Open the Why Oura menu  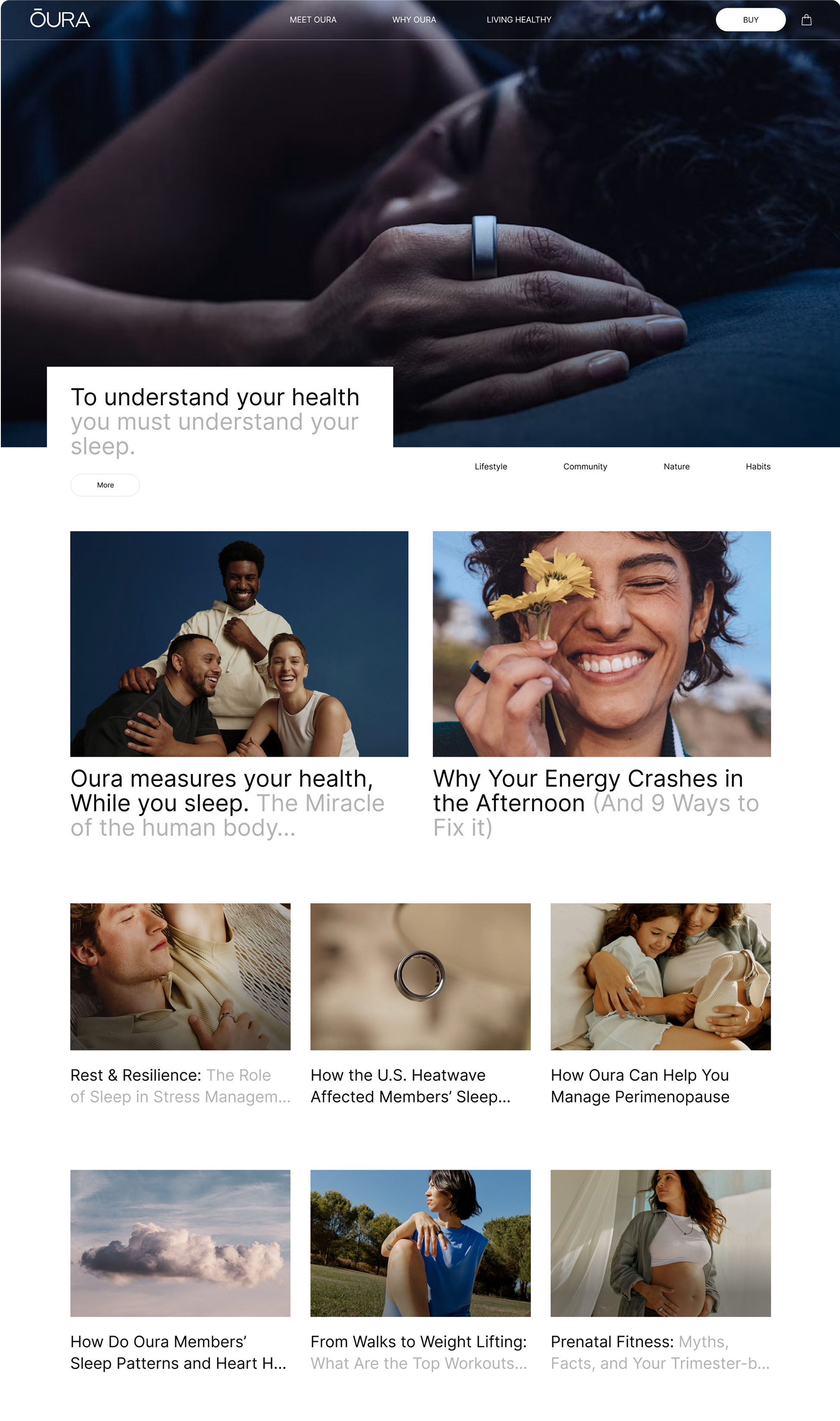[x=414, y=20]
